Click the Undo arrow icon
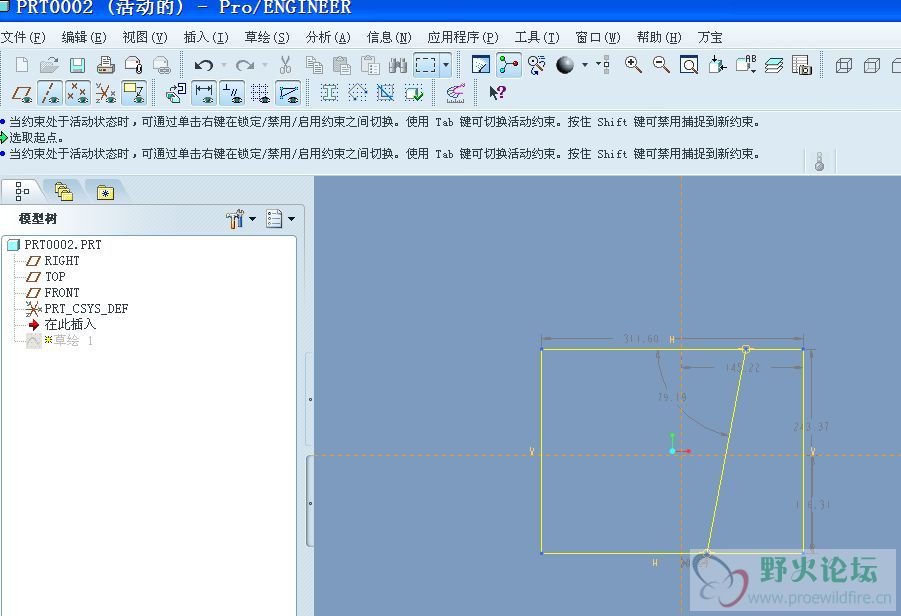The image size is (901, 616). (x=203, y=65)
